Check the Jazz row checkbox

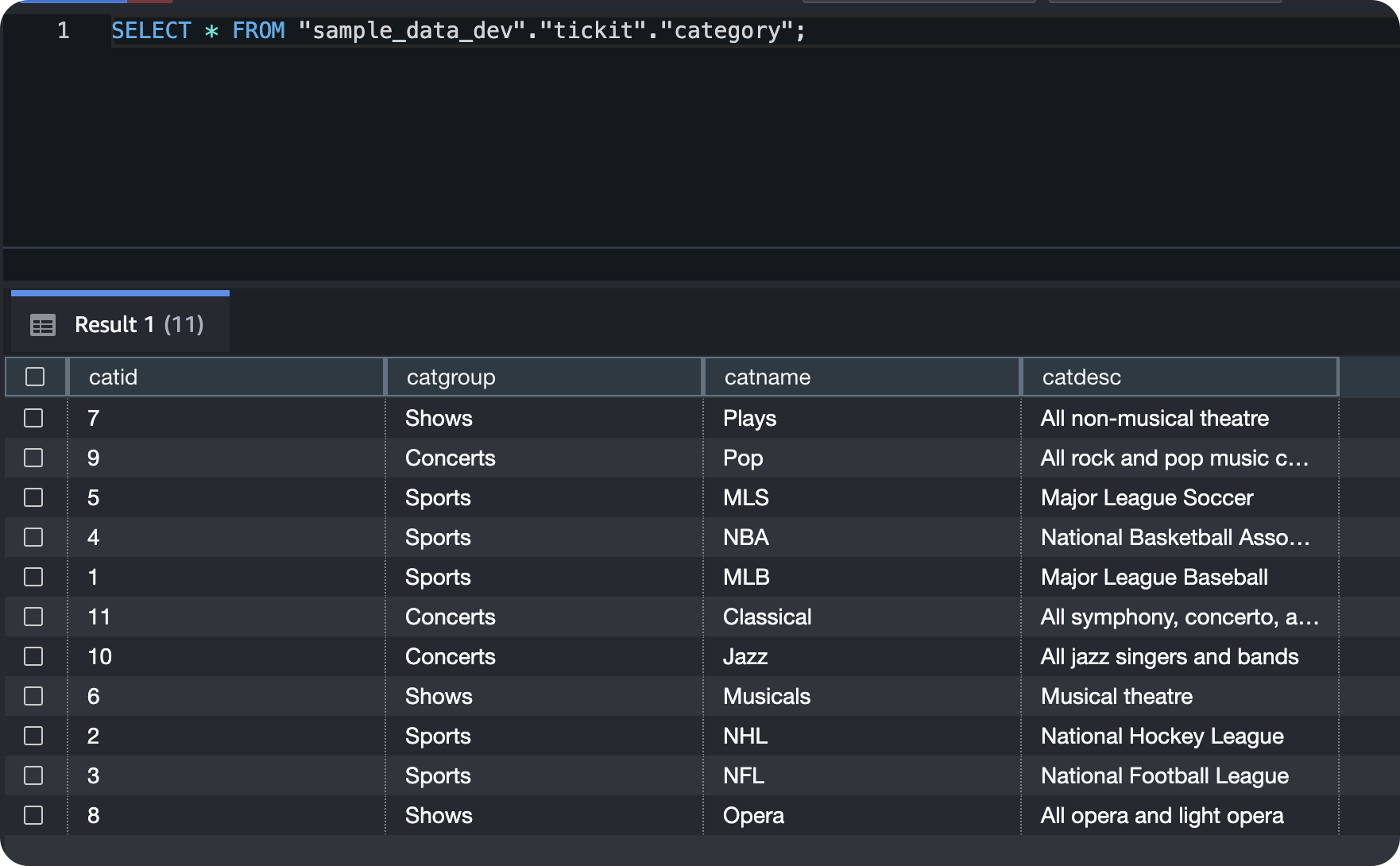tap(33, 656)
